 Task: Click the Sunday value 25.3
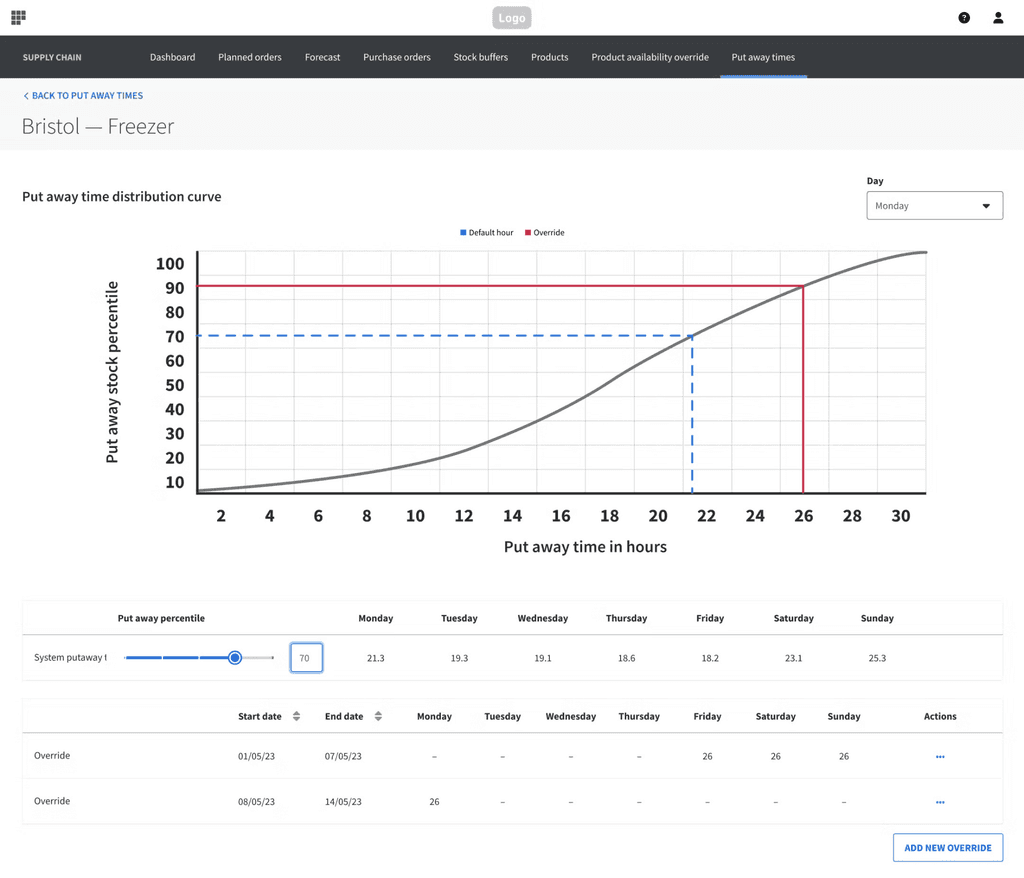tap(877, 658)
